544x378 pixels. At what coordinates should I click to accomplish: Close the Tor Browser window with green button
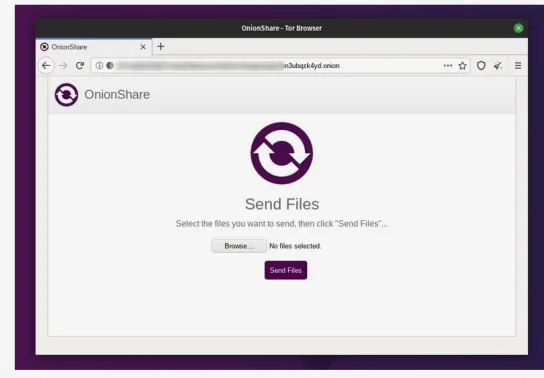point(519,28)
